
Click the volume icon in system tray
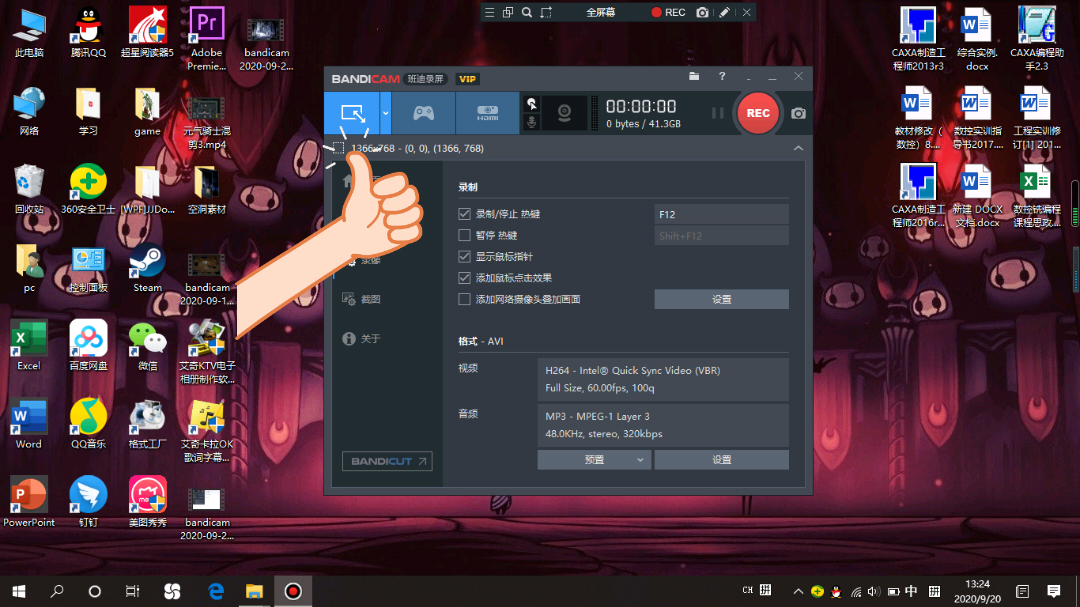(x=873, y=591)
